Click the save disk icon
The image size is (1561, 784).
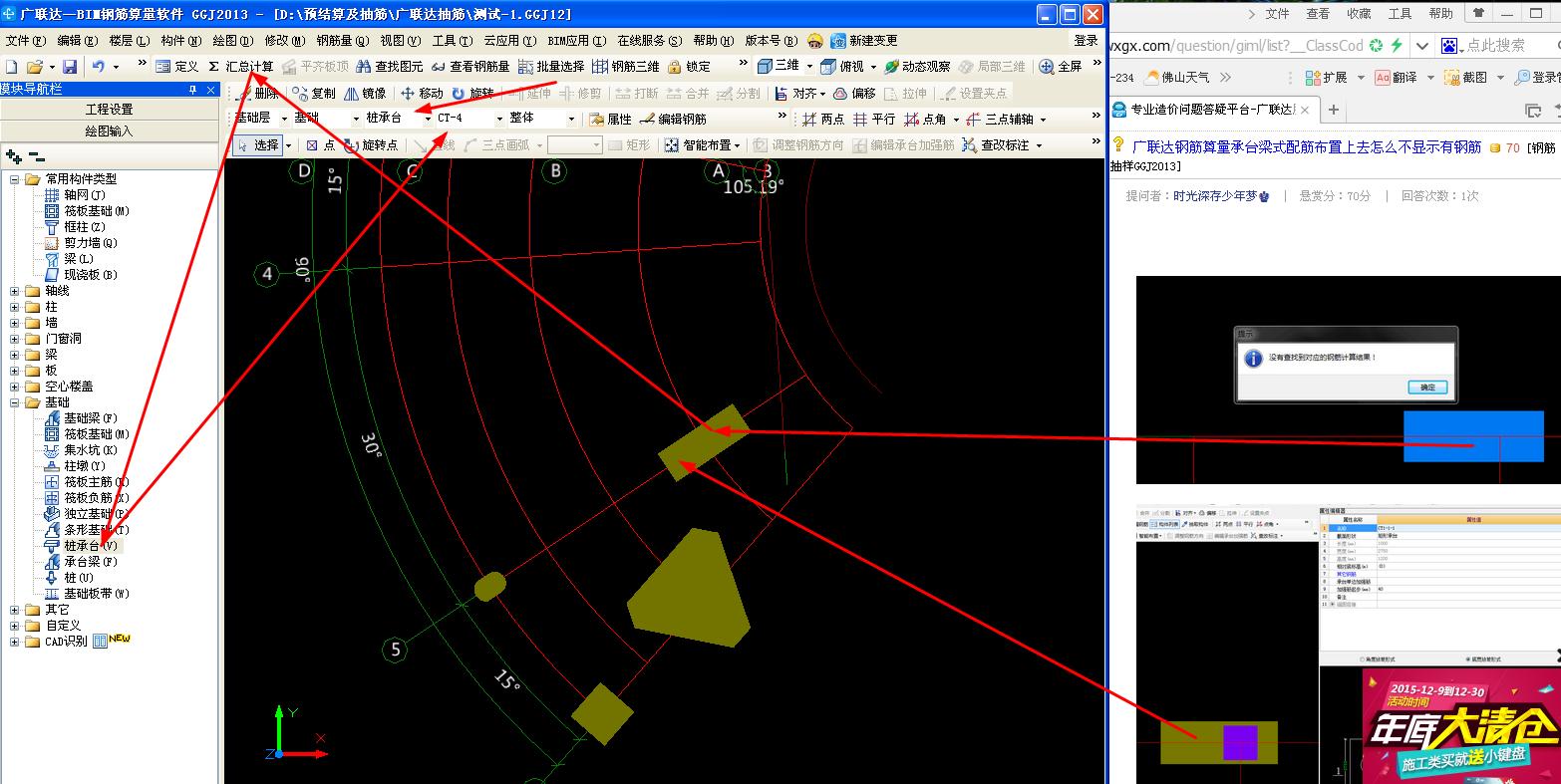click(x=70, y=66)
